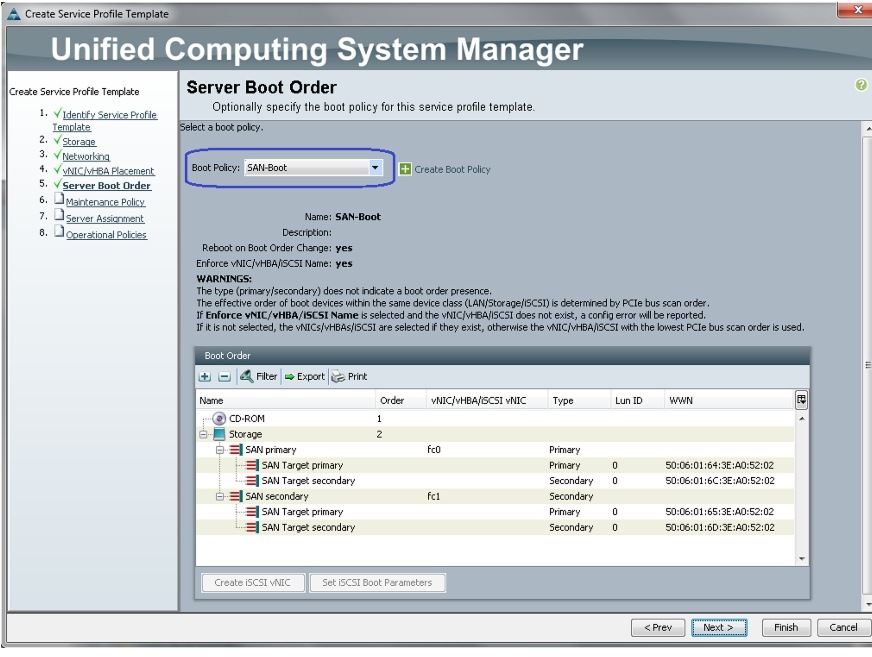Screen dimensions: 872x657
Task: Sort by the Type column header
Action: (x=578, y=401)
